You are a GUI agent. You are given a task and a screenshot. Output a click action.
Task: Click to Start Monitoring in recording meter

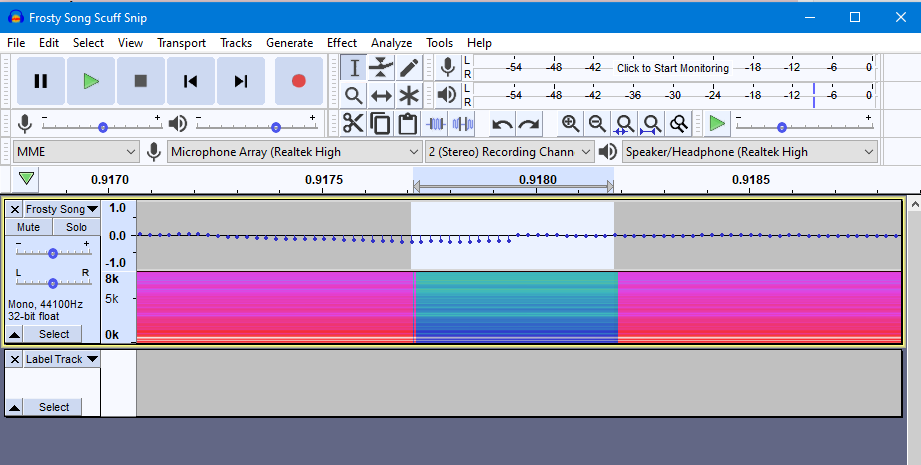pos(672,68)
